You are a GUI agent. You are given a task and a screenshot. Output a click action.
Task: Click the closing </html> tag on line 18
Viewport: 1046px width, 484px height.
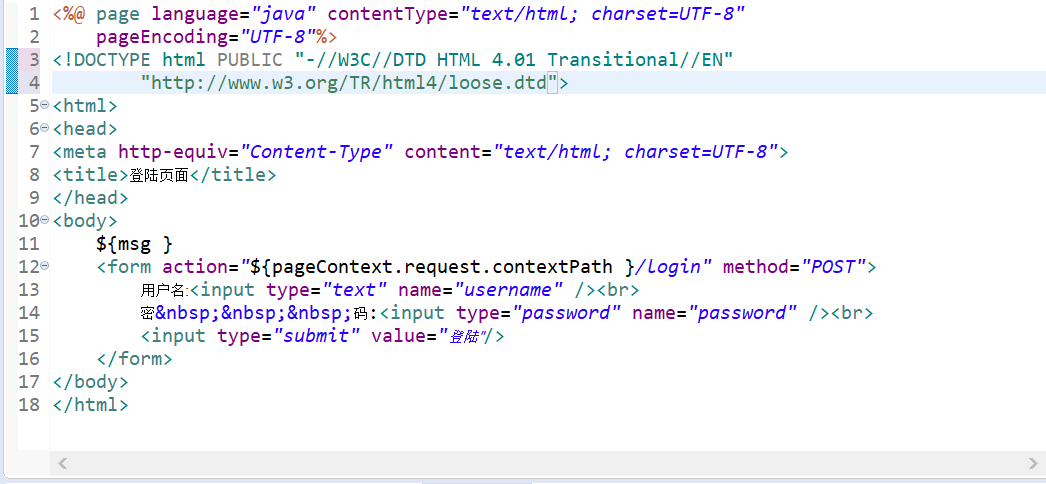point(91,405)
